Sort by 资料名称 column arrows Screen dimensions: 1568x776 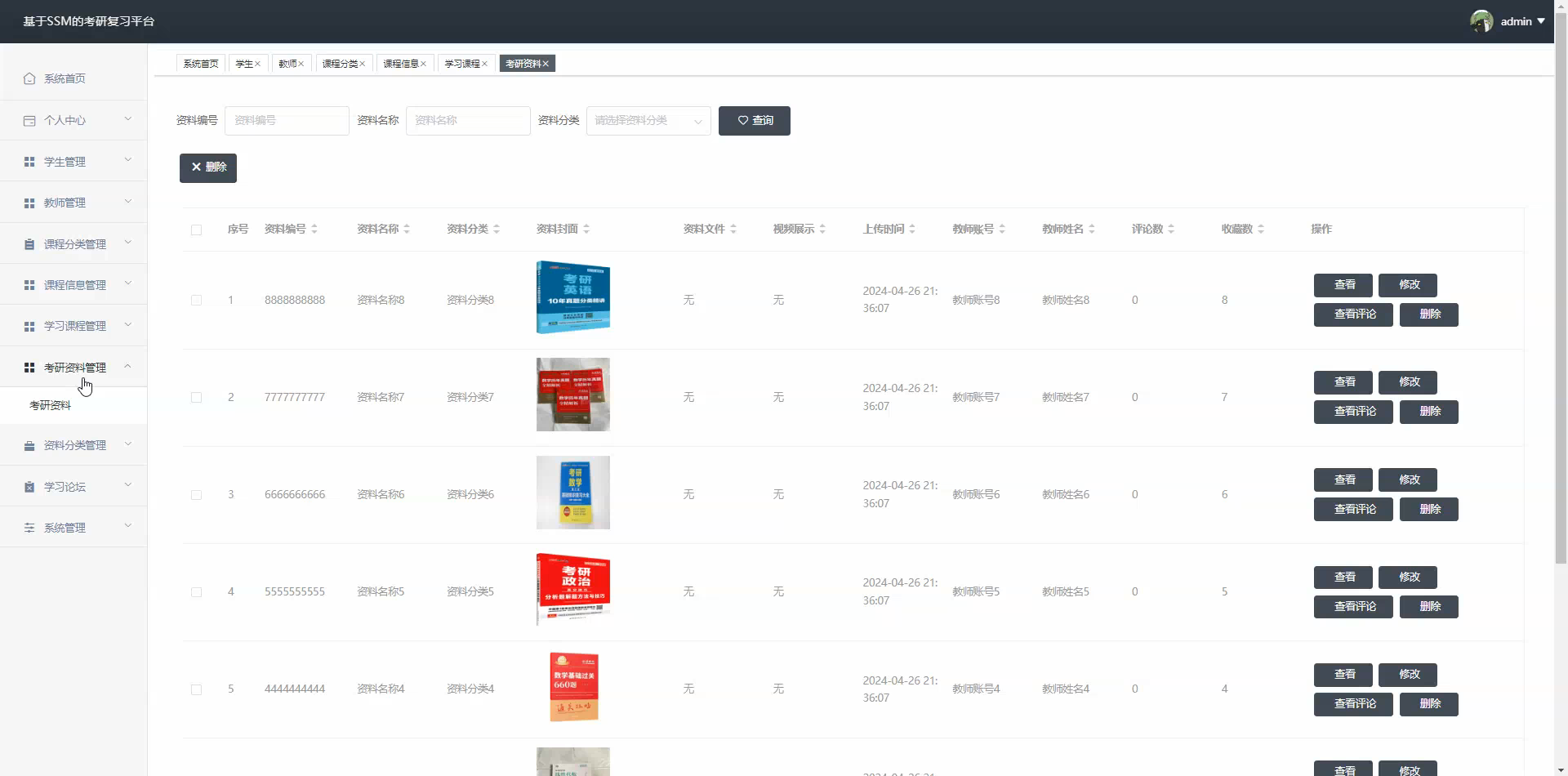407,229
